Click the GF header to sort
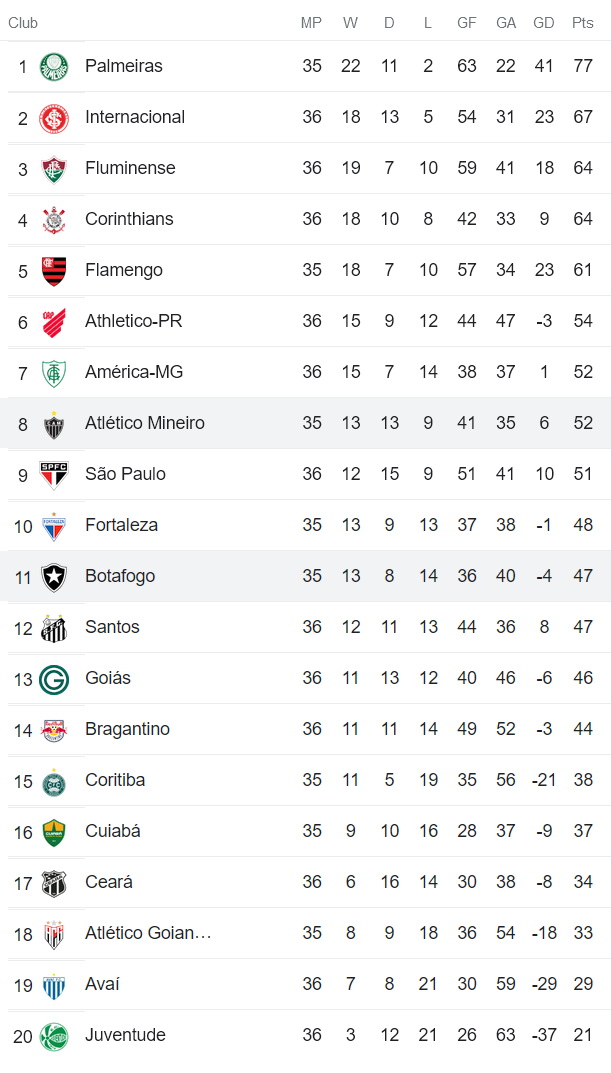 (x=466, y=22)
